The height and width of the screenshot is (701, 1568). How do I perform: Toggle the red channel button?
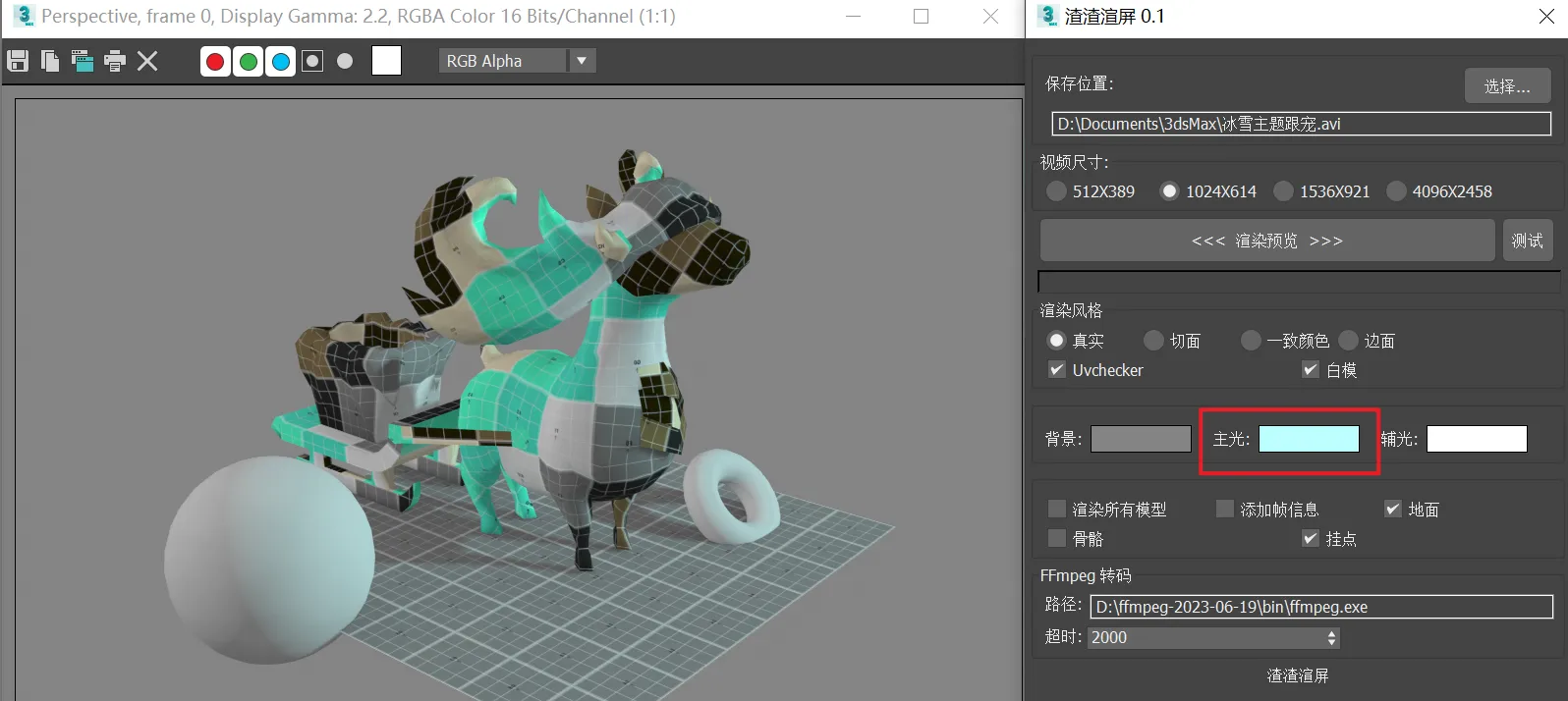coord(215,62)
